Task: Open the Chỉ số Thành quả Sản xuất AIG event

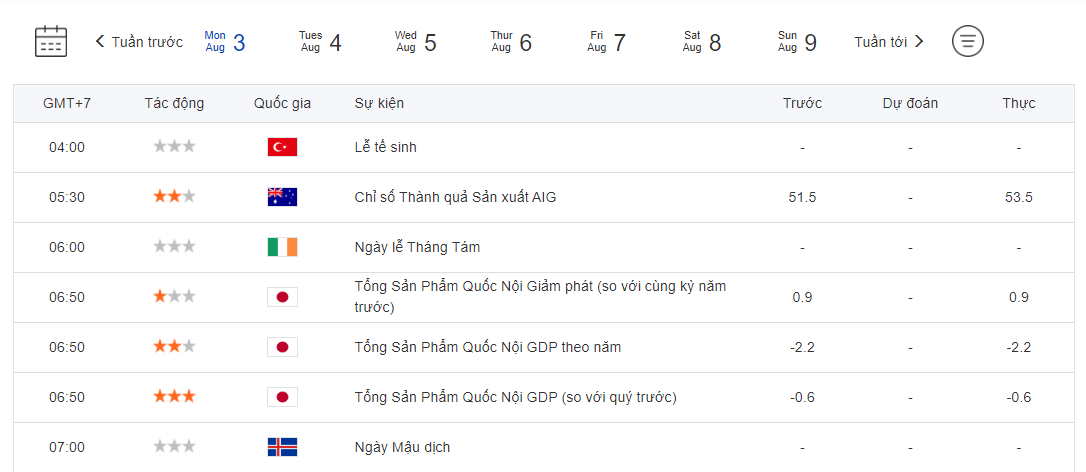Action: (x=455, y=197)
